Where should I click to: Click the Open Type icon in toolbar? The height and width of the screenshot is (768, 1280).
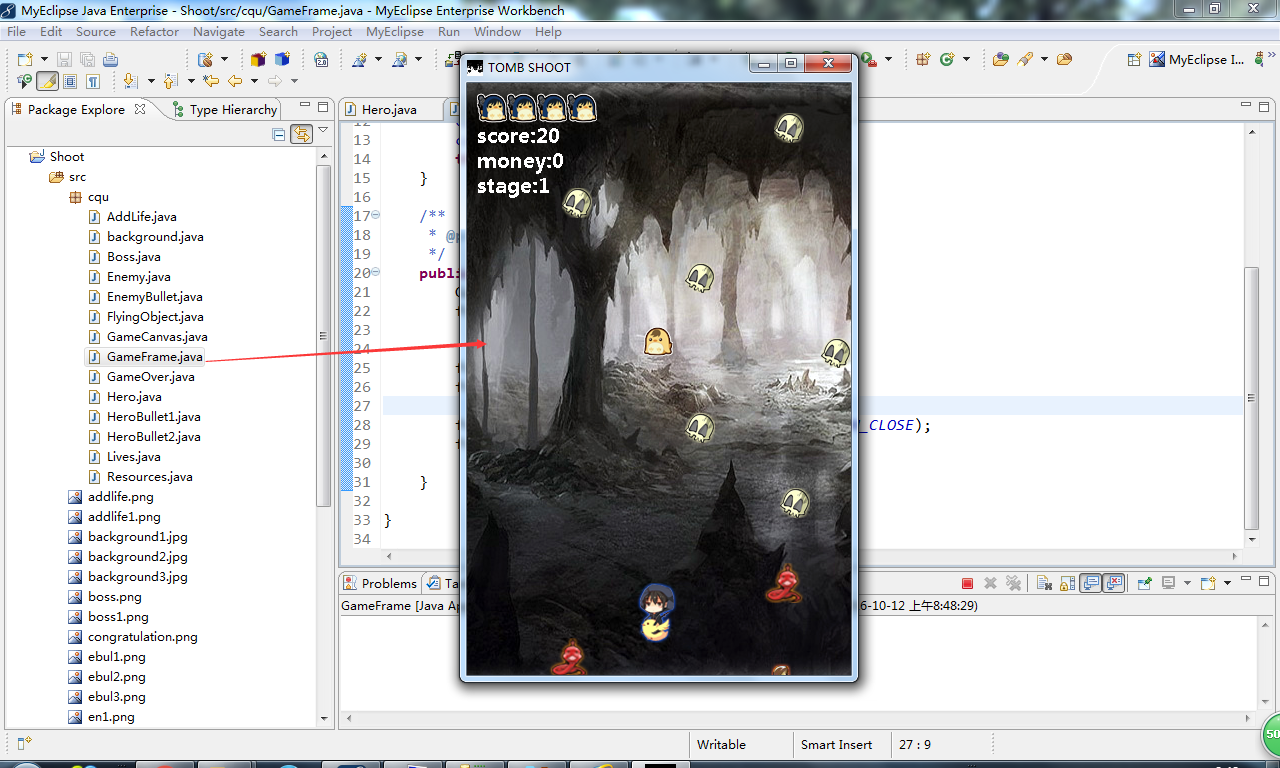tap(1000, 60)
